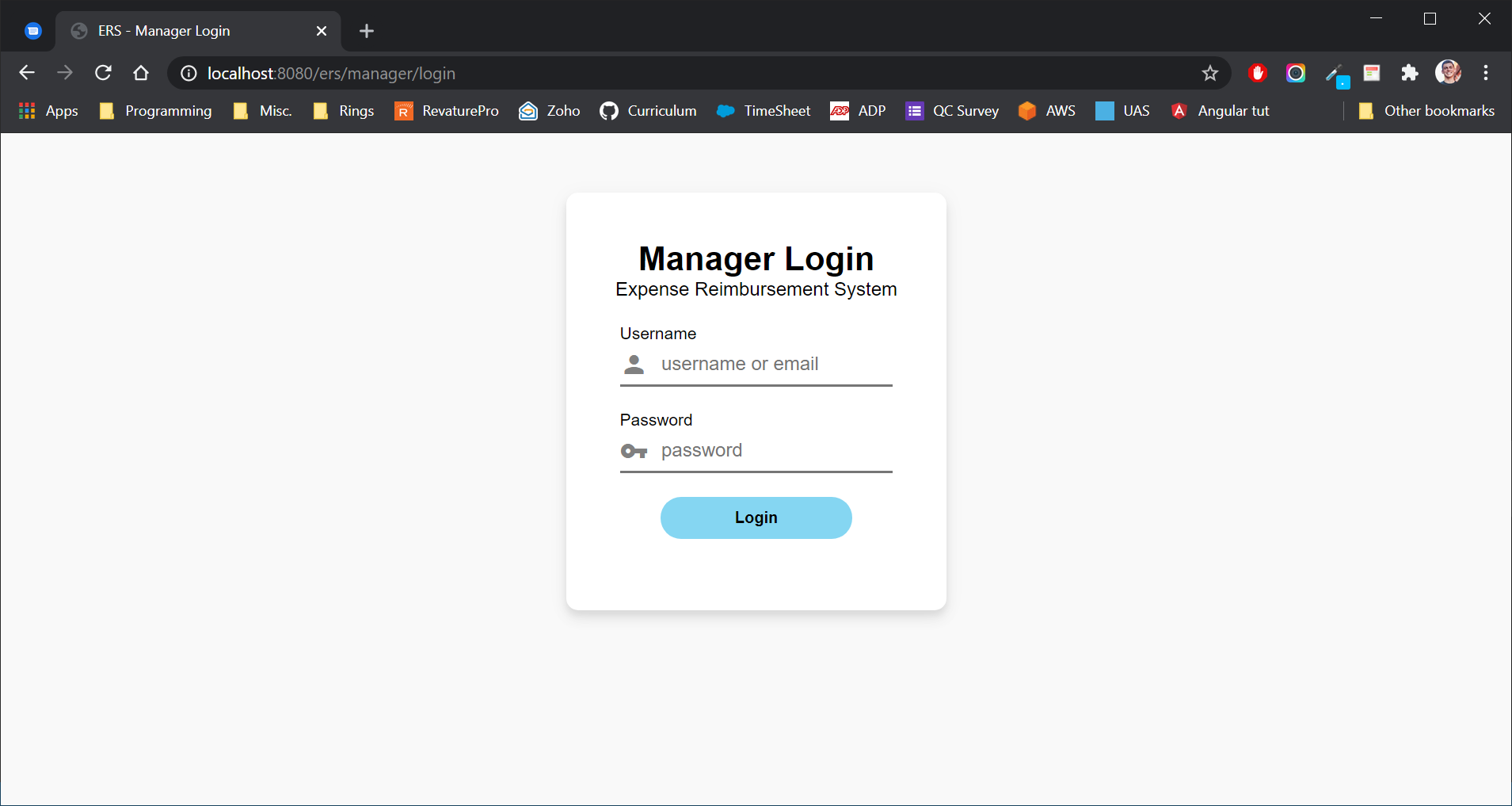Click the address bar URL
The image size is (1512, 806).
pyautogui.click(x=331, y=74)
